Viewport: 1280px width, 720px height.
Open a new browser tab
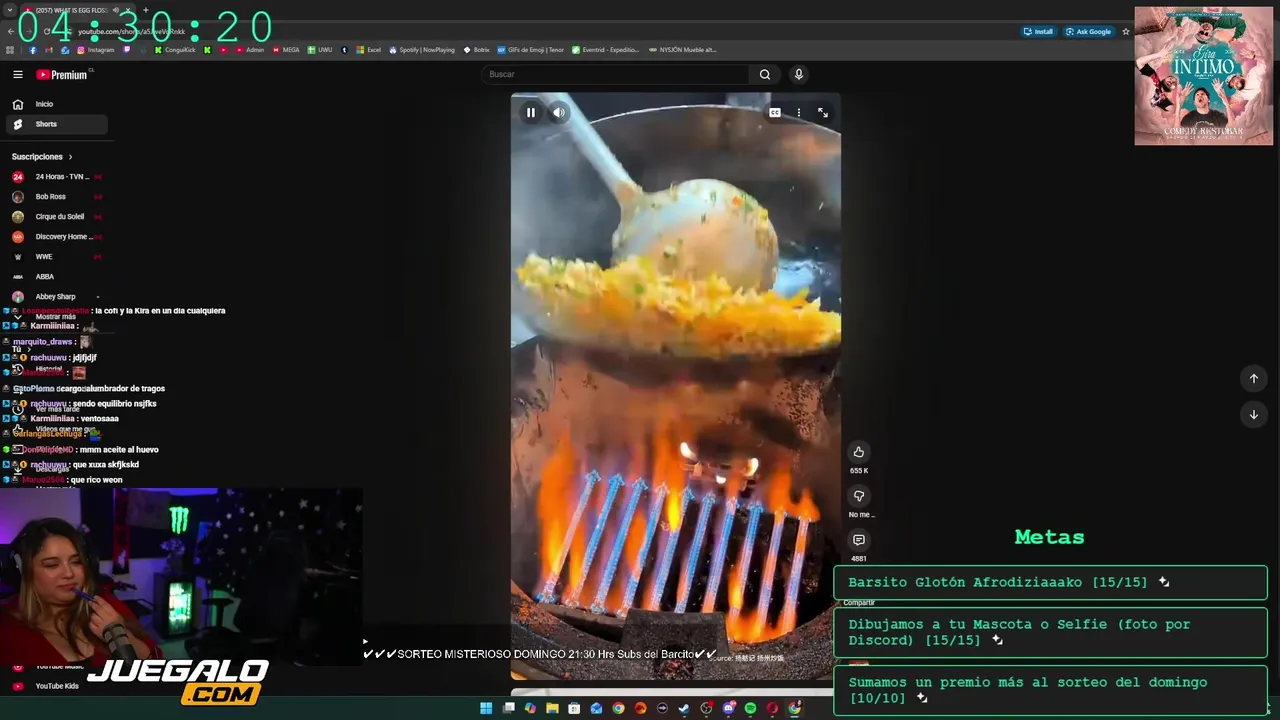pyautogui.click(x=145, y=10)
